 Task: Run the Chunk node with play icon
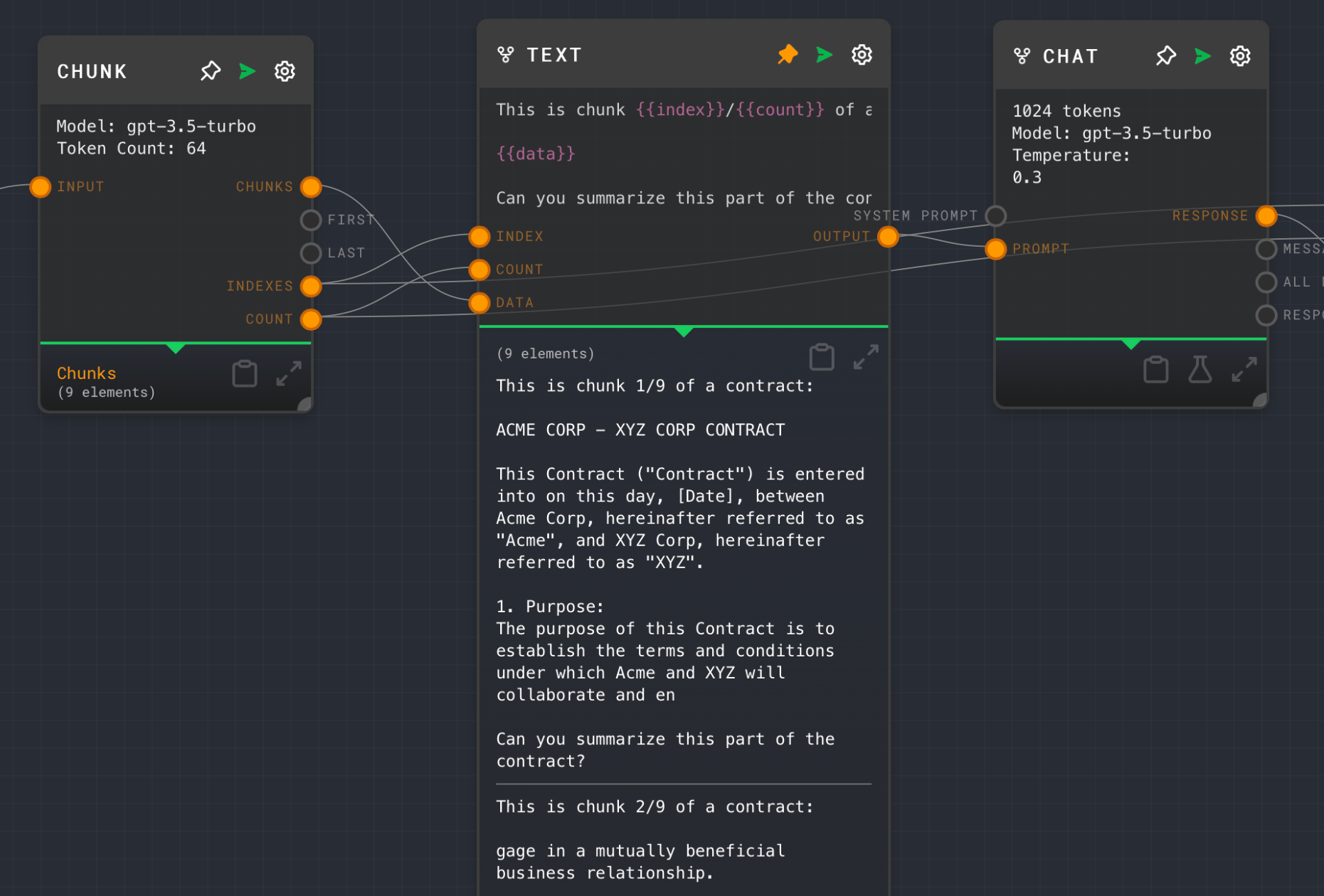click(248, 71)
